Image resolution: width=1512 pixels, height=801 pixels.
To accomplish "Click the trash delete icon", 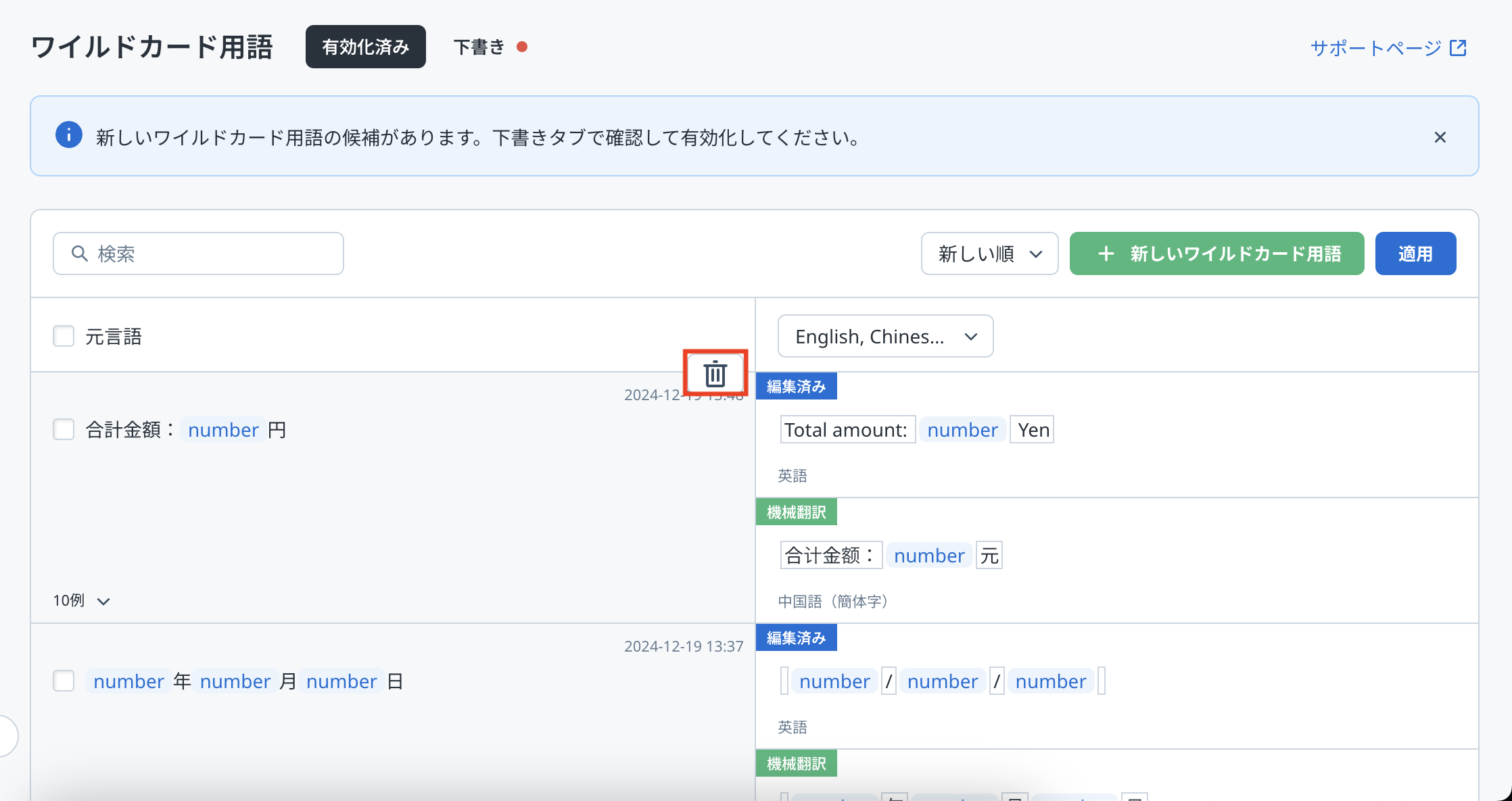I will coord(715,373).
